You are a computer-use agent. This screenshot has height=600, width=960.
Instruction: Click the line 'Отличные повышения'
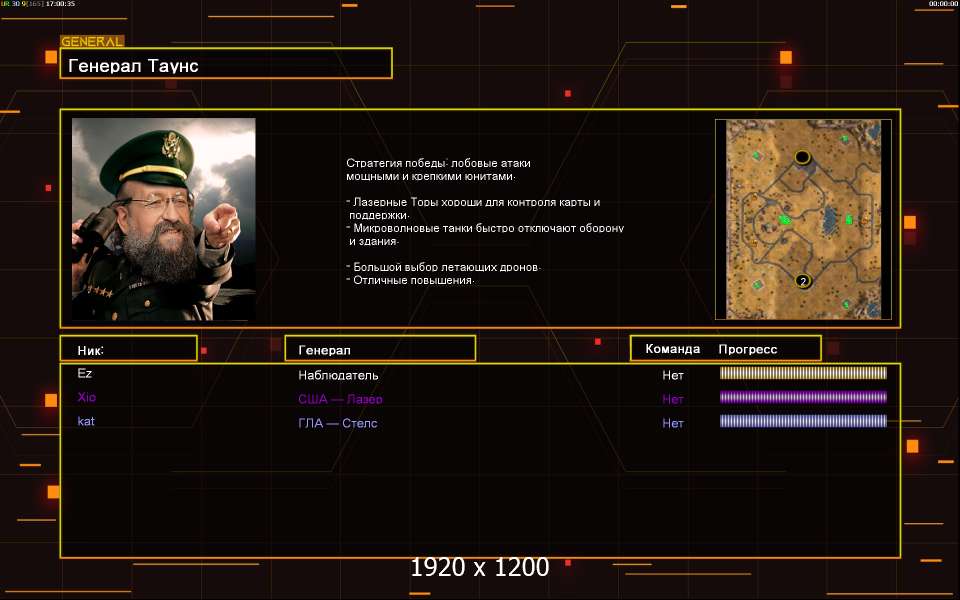(410, 280)
